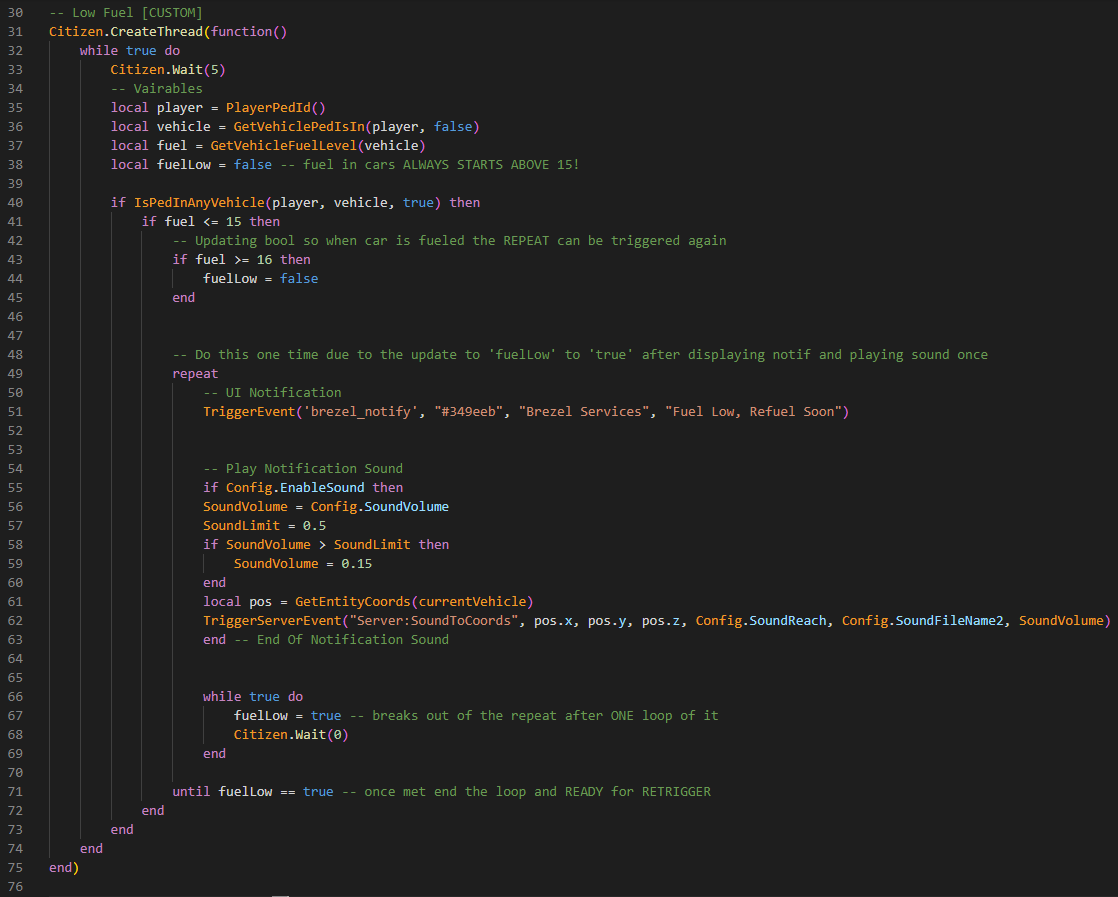This screenshot has width=1118, height=897.
Task: Click GetVehiclePedIsIn on line 36
Action: [x=299, y=127]
